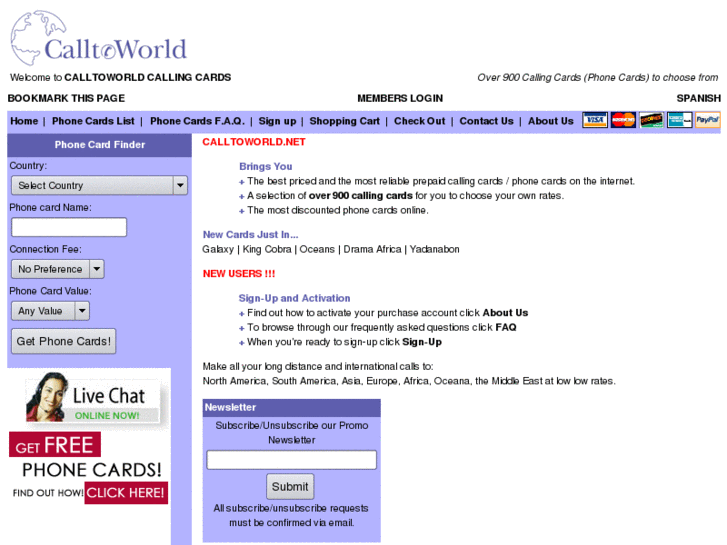Viewport: 727px width, 545px height.
Task: Open the Oceans card link
Action: tap(317, 250)
